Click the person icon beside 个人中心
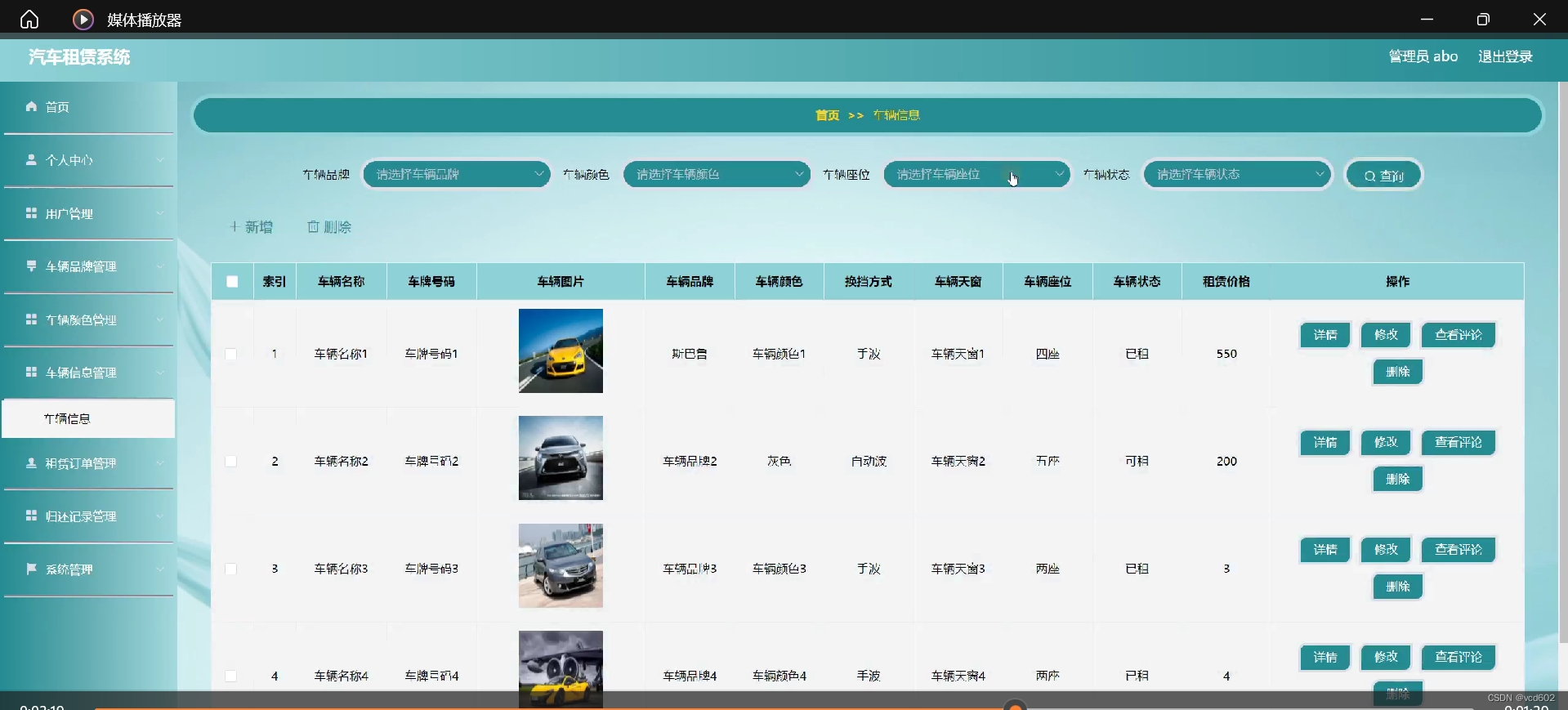This screenshot has height=710, width=1568. (31, 160)
